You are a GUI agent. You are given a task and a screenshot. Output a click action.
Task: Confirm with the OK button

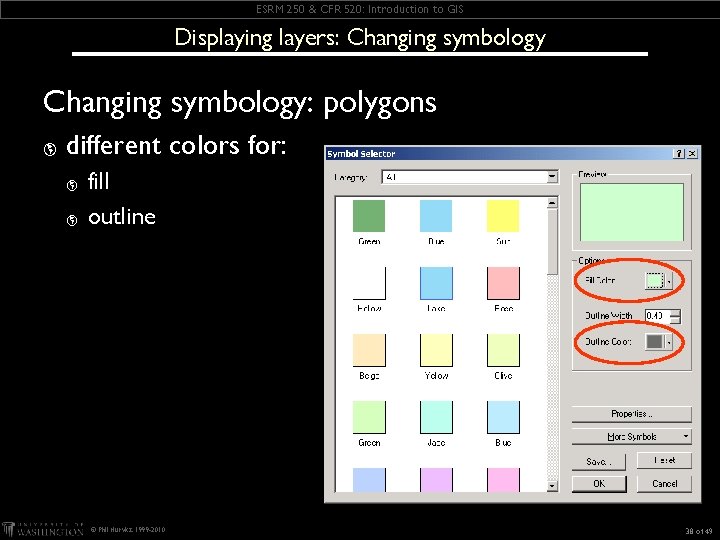pos(599,484)
